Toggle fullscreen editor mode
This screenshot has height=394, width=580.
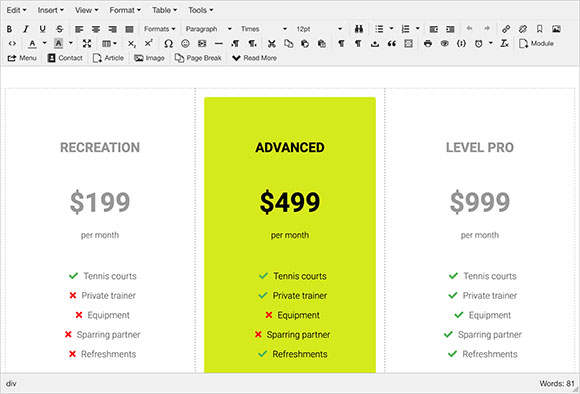pyautogui.click(x=87, y=44)
